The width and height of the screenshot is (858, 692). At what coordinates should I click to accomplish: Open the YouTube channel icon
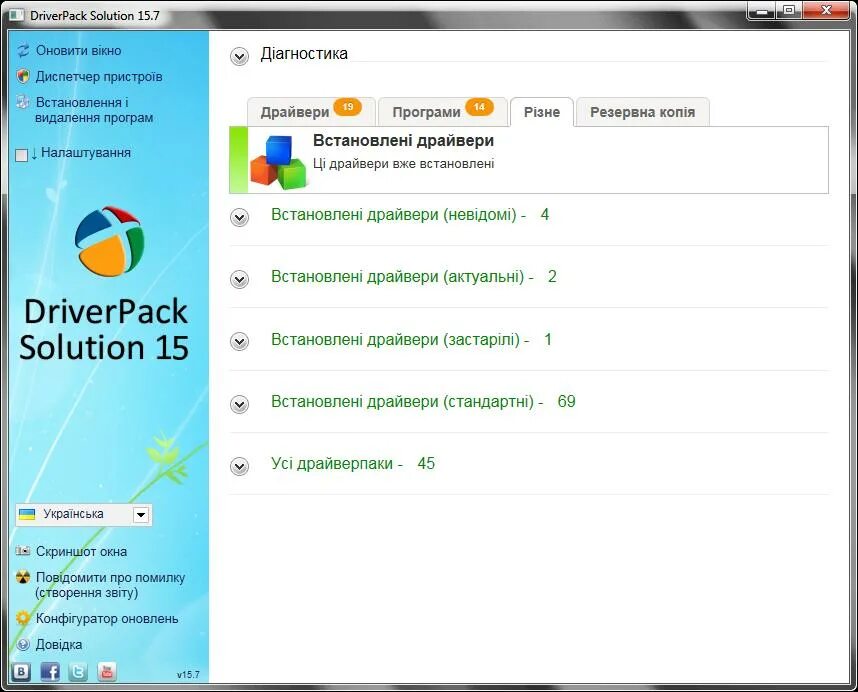107,671
